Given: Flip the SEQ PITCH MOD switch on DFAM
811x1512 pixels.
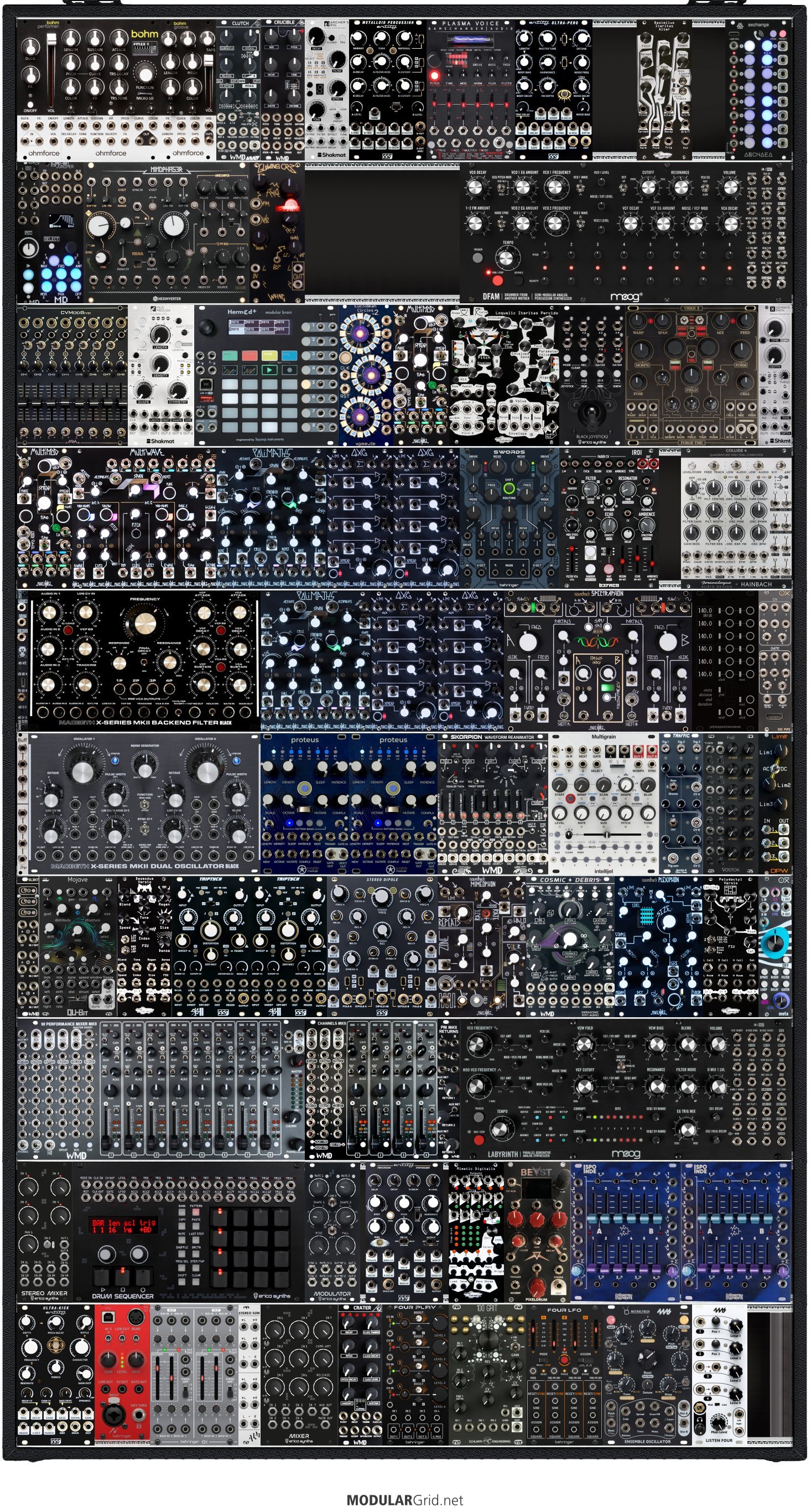Looking at the screenshot, I should pyautogui.click(x=502, y=188).
